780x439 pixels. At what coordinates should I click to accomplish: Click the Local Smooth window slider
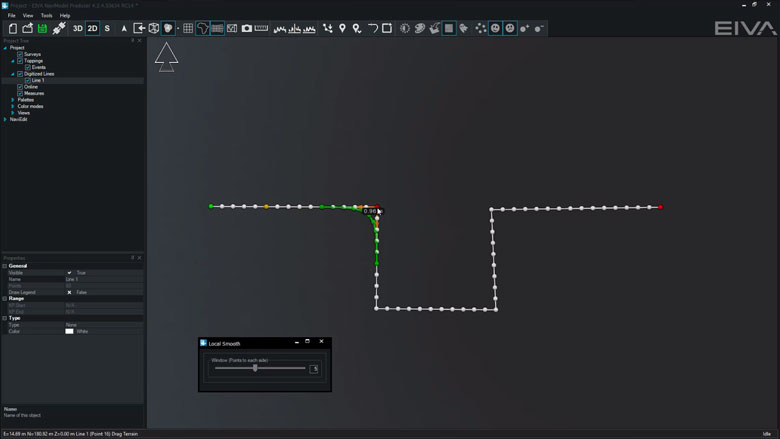point(256,368)
